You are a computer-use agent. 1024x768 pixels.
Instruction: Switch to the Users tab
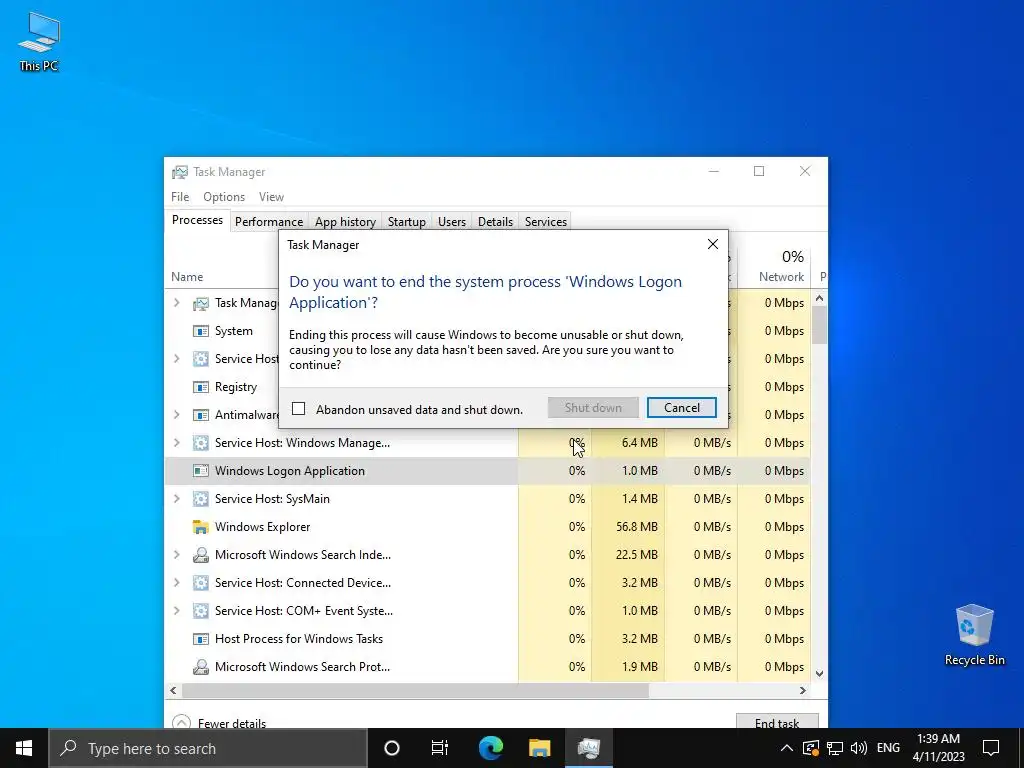point(451,221)
